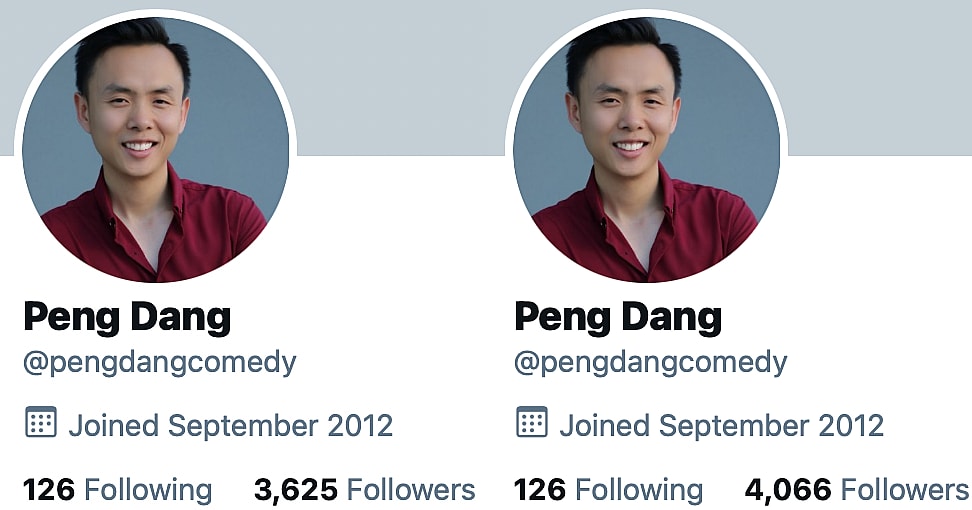Click the 4,066 follower count number
972x510 pixels.
pyautogui.click(x=788, y=490)
